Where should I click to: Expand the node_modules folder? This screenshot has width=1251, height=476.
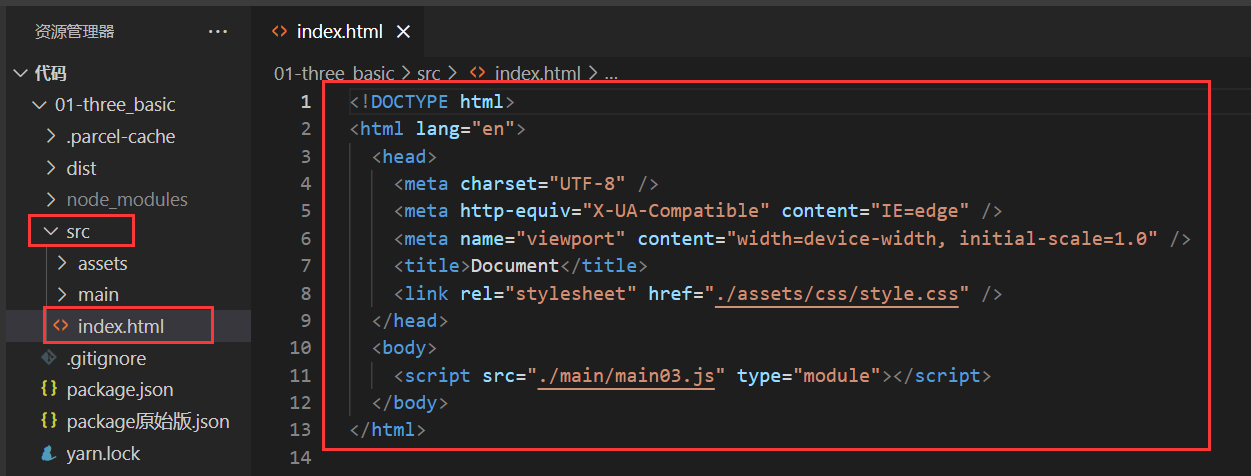pos(51,200)
